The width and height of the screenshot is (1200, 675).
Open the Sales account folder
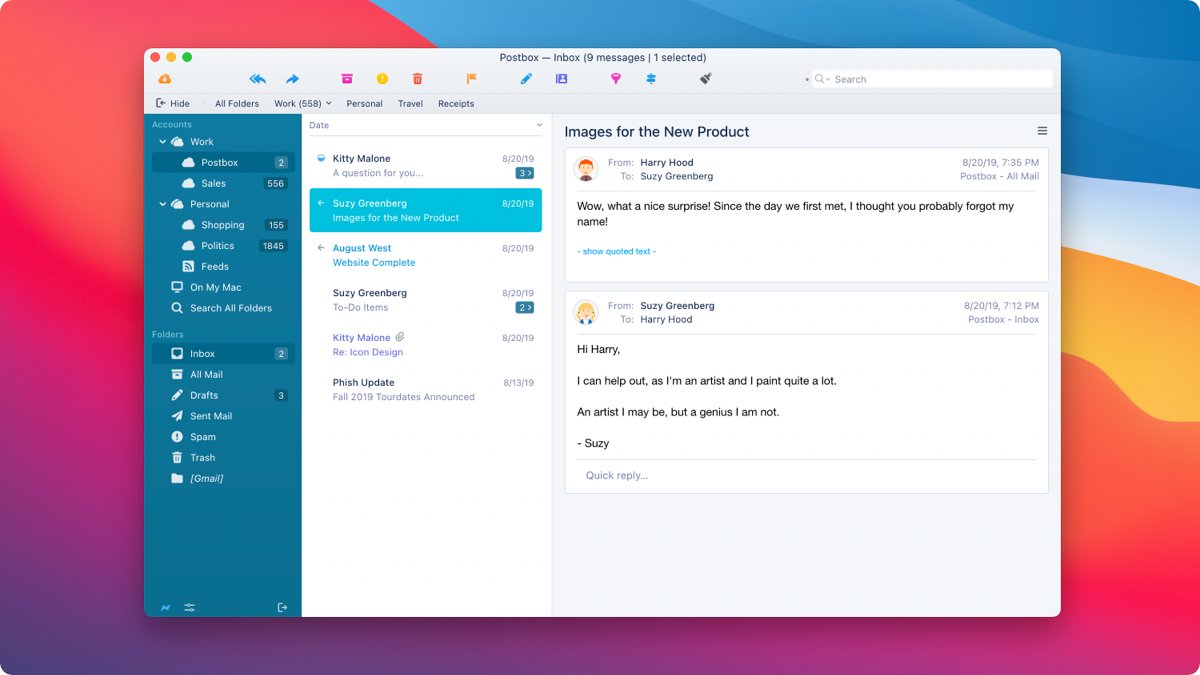(223, 183)
